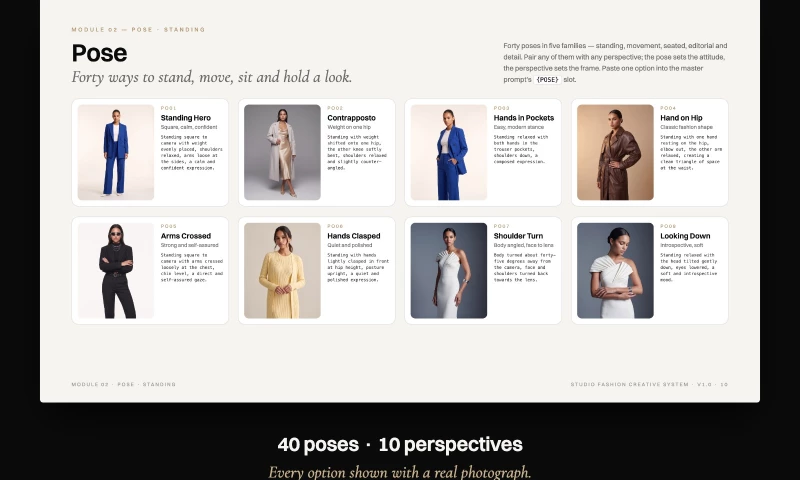This screenshot has width=800, height=480.
Task: Click the Hands Clasped heading
Action: 354,236
